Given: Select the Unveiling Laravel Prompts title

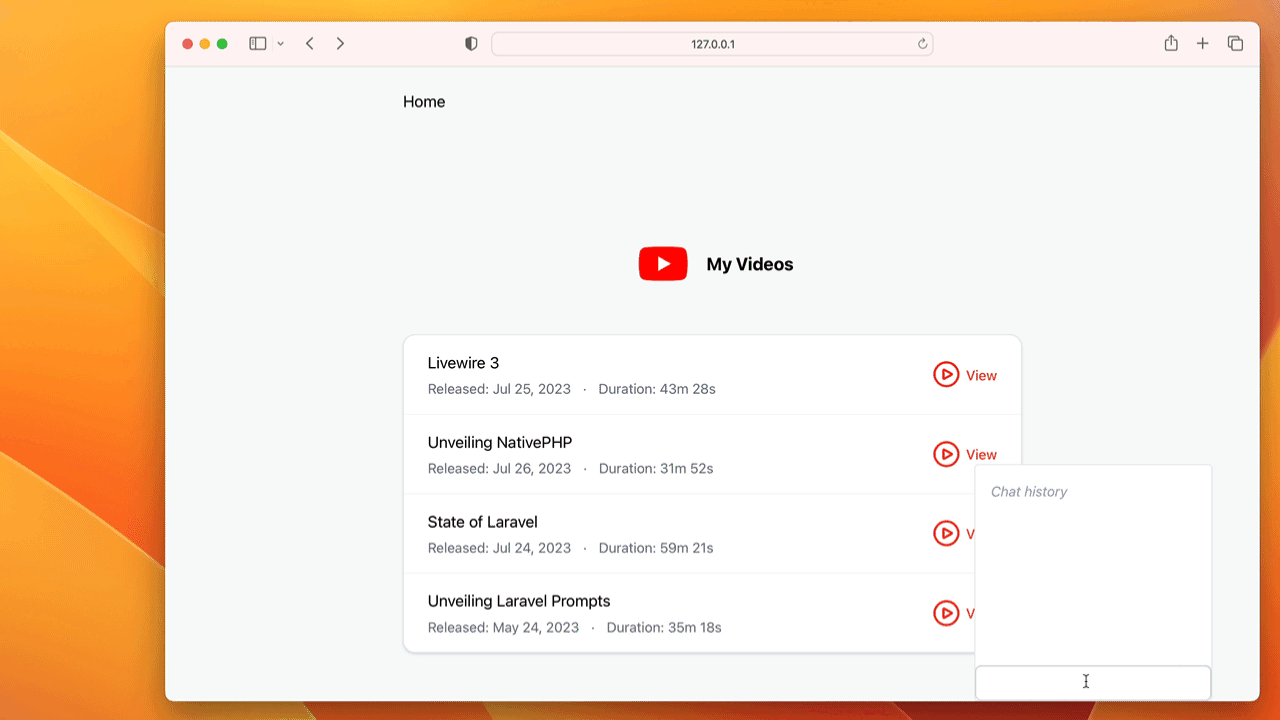Looking at the screenshot, I should [518, 601].
